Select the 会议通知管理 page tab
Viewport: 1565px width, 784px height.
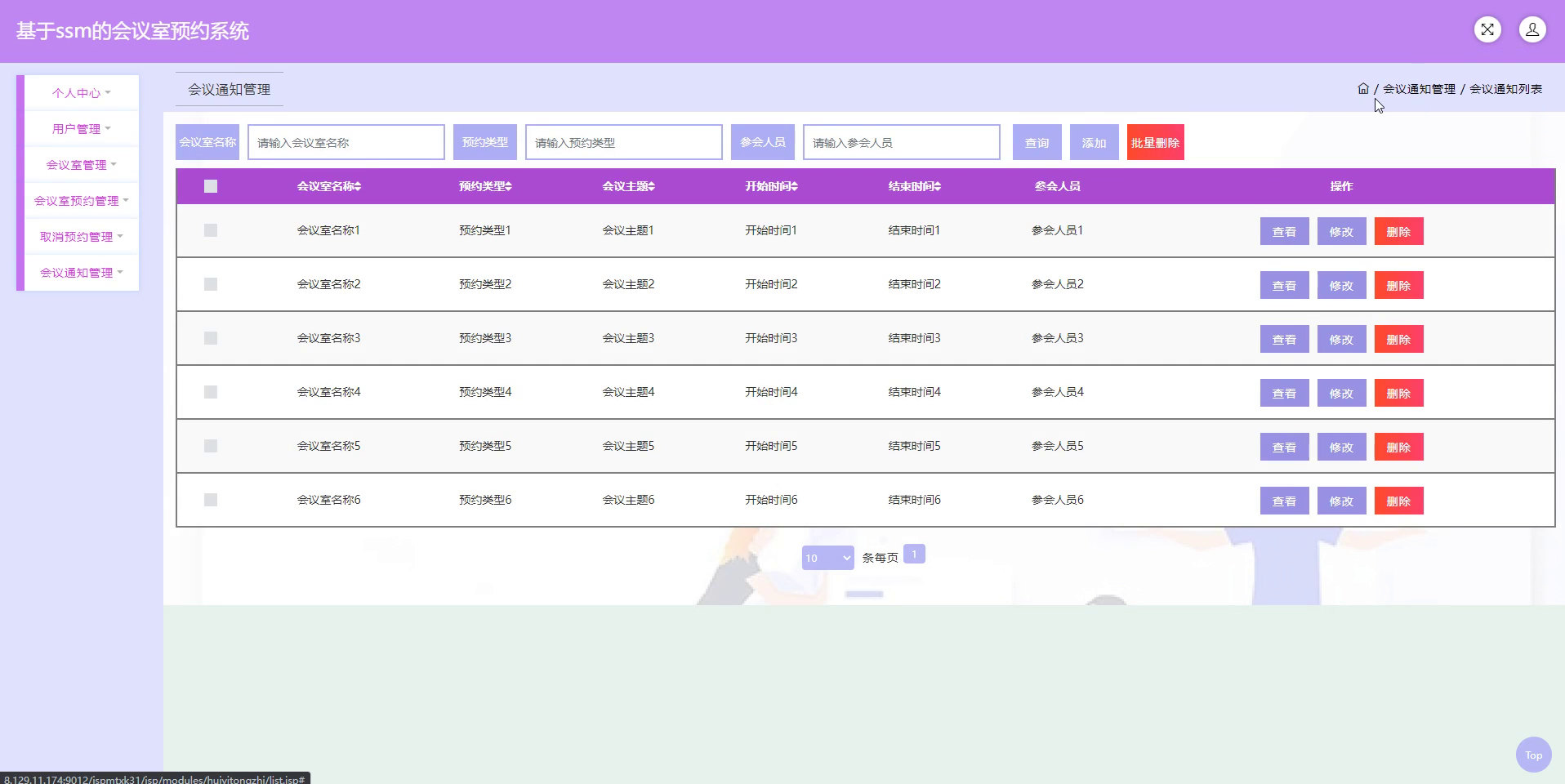230,89
